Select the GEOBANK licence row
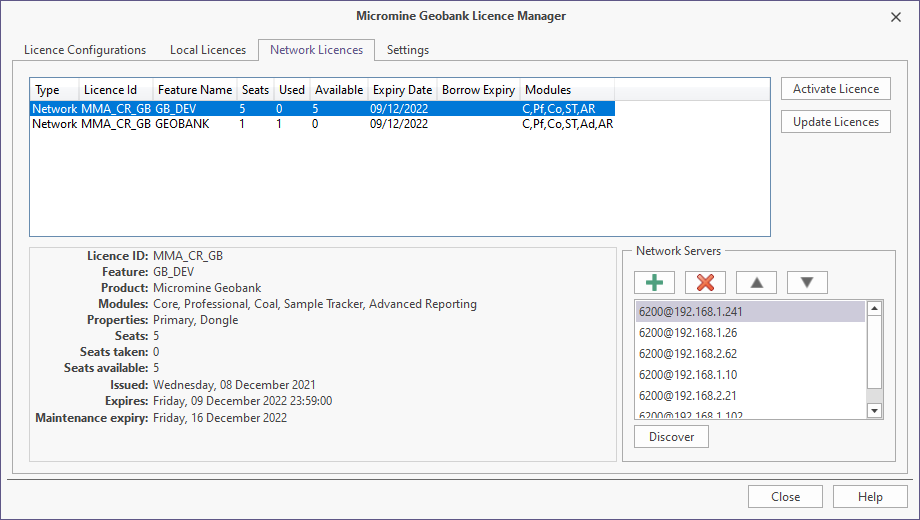 [322, 124]
